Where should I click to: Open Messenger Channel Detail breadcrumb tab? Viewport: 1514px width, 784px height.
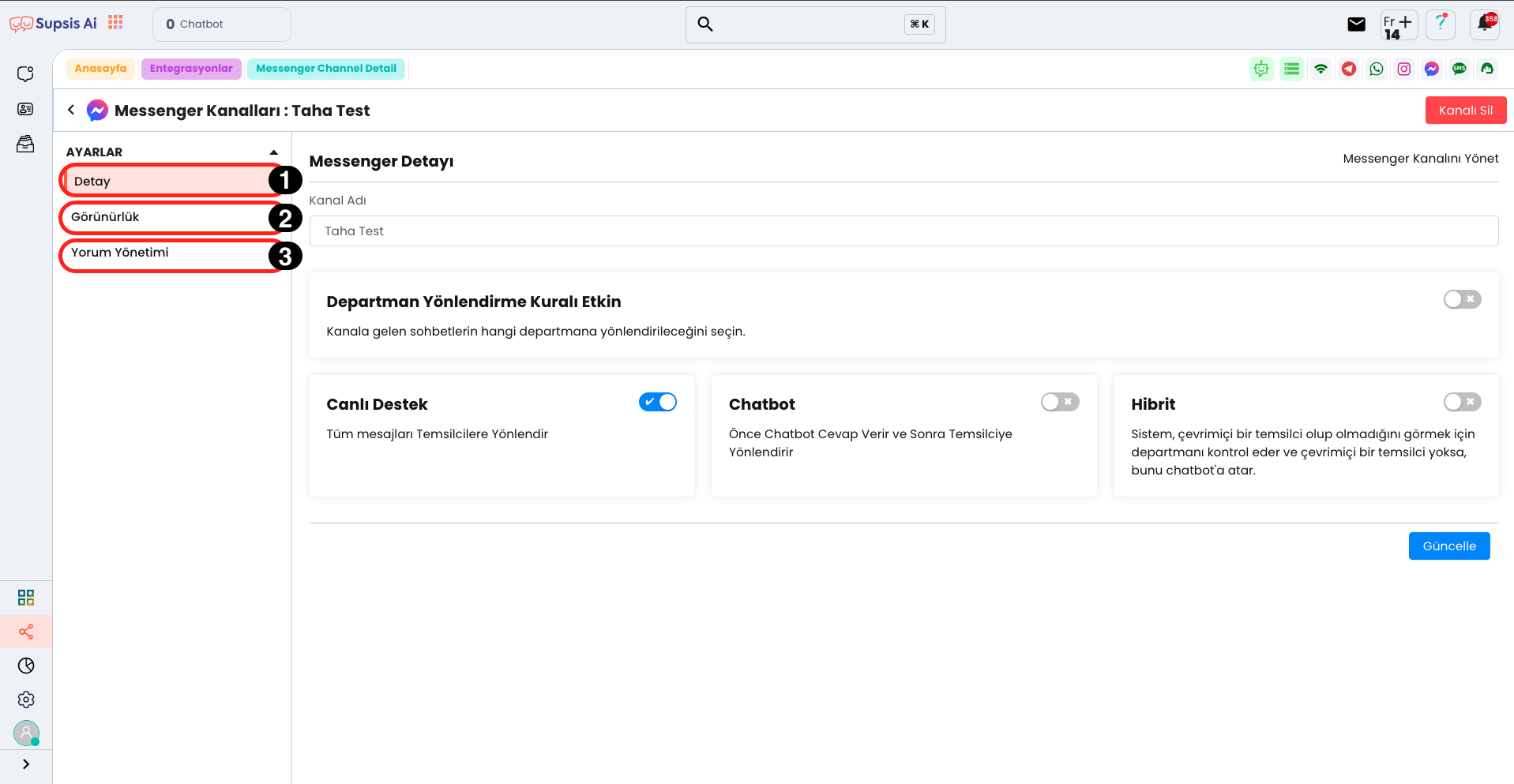326,69
